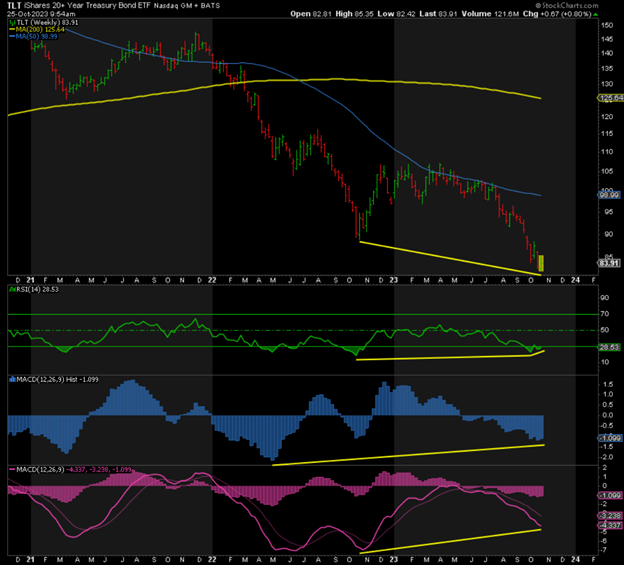
Task: Click the Volume 121.6M value in header
Action: [490, 14]
